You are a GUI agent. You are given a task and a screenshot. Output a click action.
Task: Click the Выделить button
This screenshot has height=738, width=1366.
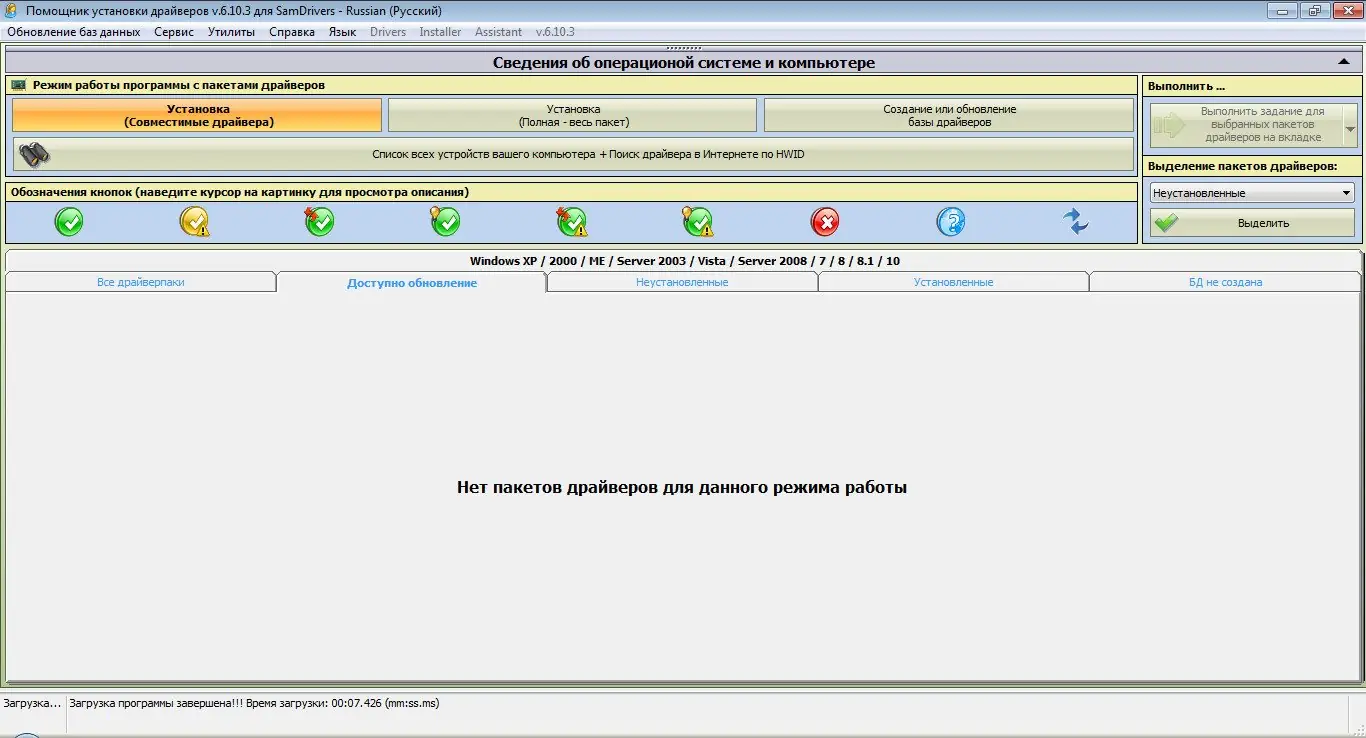1251,222
